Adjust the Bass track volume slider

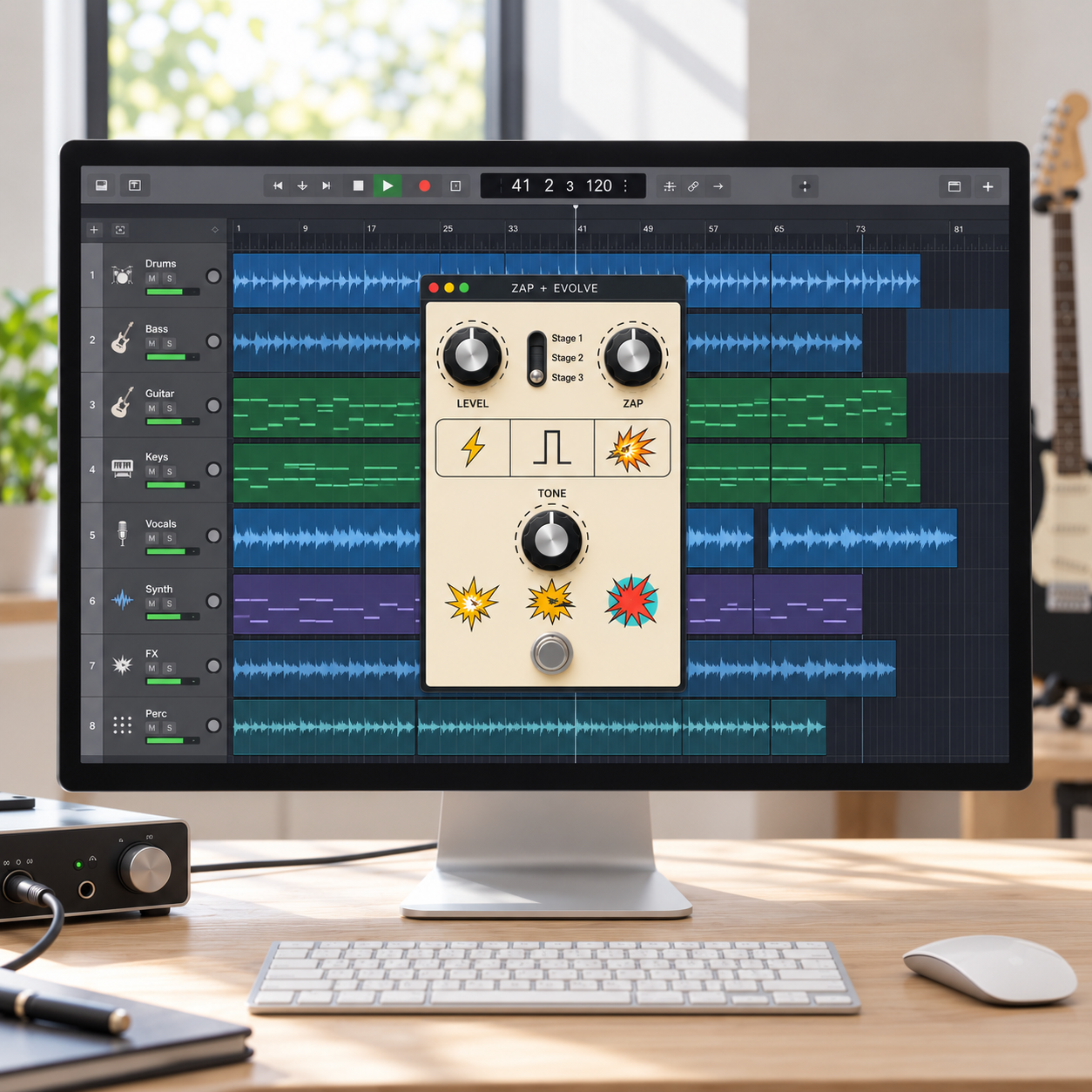click(172, 357)
